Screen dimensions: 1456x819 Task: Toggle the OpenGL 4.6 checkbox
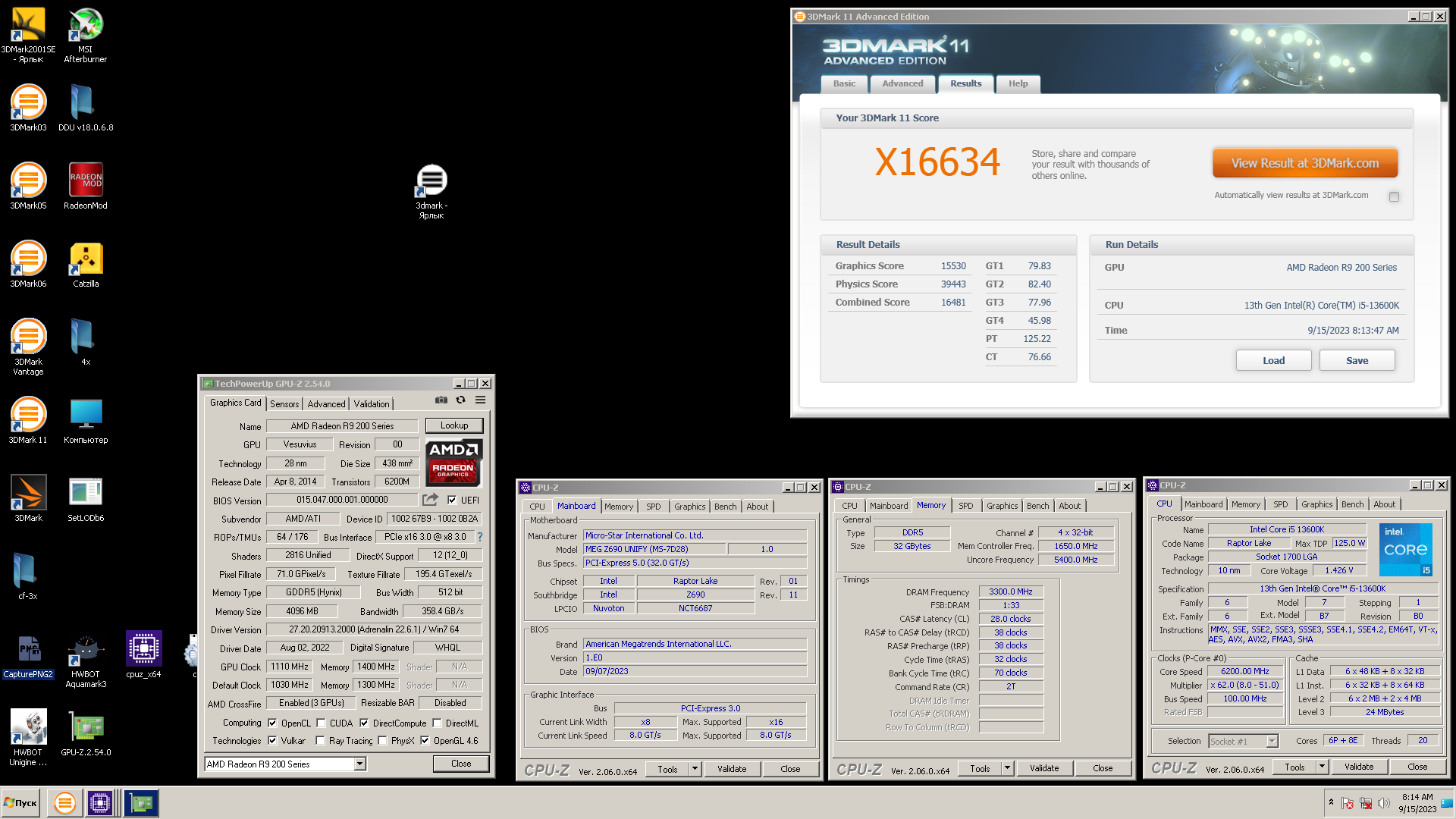point(425,740)
